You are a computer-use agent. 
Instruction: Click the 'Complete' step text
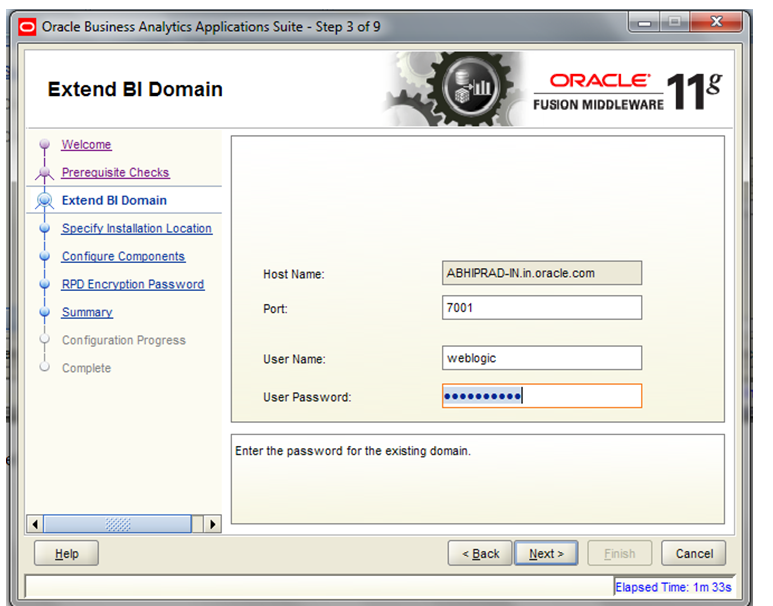[x=86, y=368]
